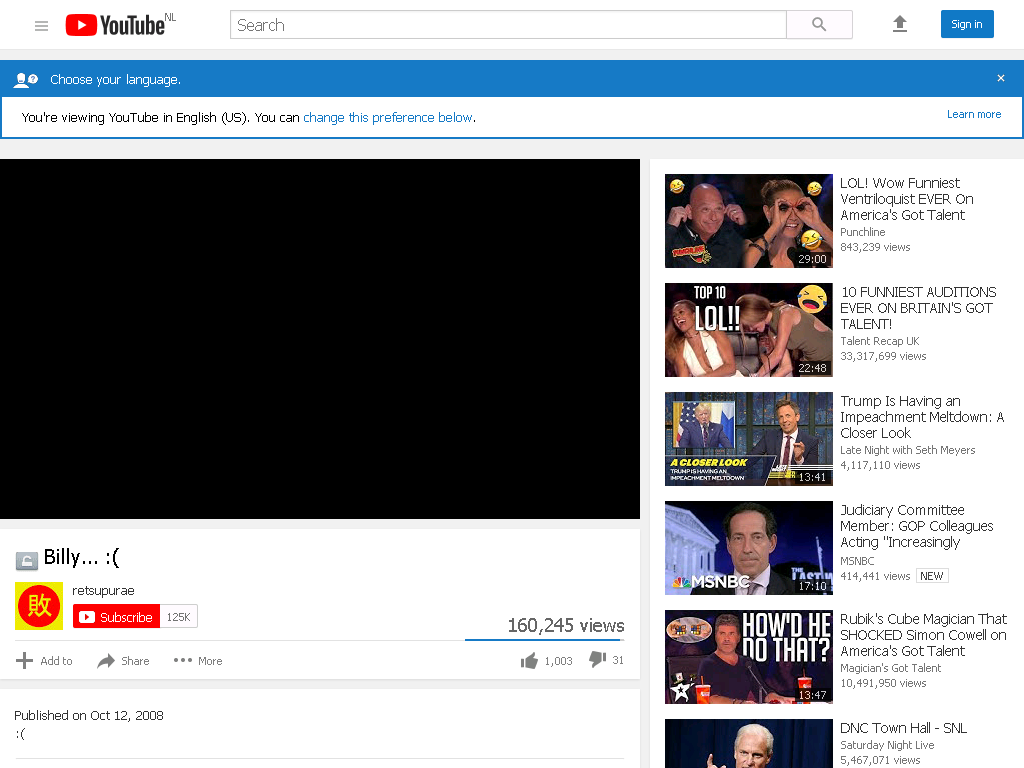1024x768 pixels.
Task: Open the upload arrow icon
Action: [x=899, y=24]
